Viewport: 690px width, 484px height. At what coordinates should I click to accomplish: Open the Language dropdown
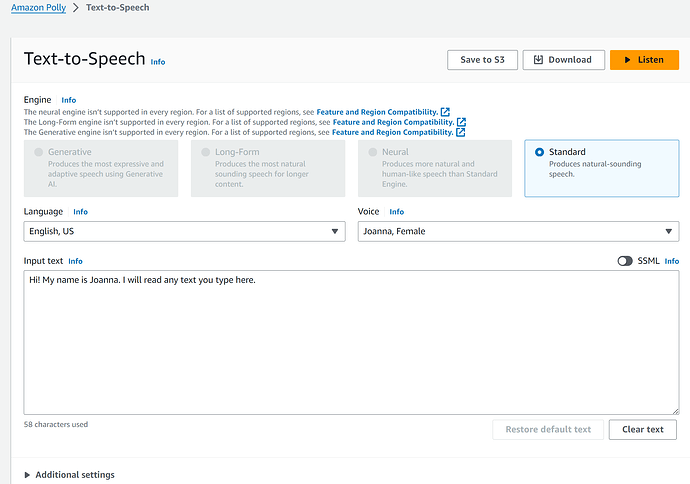pos(182,232)
